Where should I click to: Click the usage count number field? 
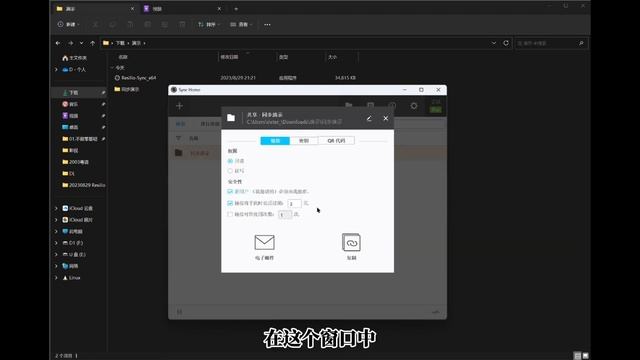click(x=285, y=214)
